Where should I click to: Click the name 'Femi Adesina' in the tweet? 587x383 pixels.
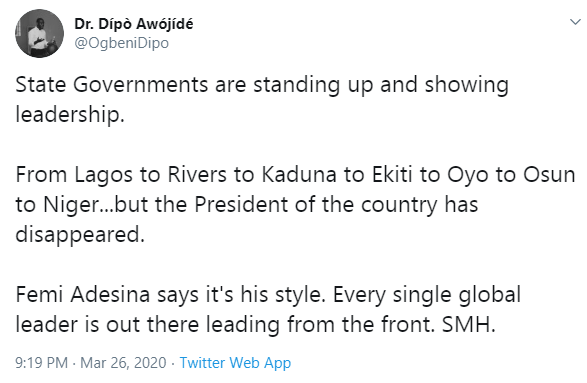pos(83,295)
